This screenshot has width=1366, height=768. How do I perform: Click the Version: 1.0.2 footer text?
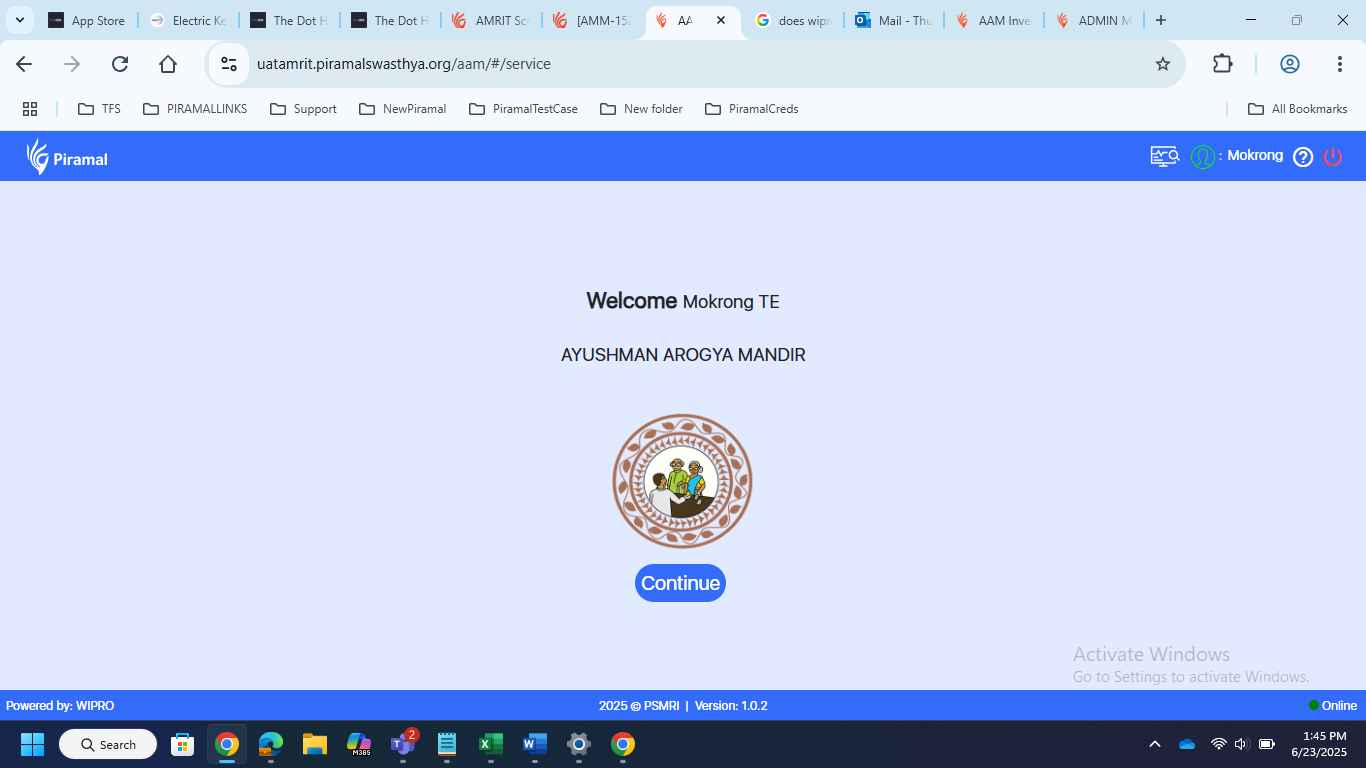pos(731,706)
